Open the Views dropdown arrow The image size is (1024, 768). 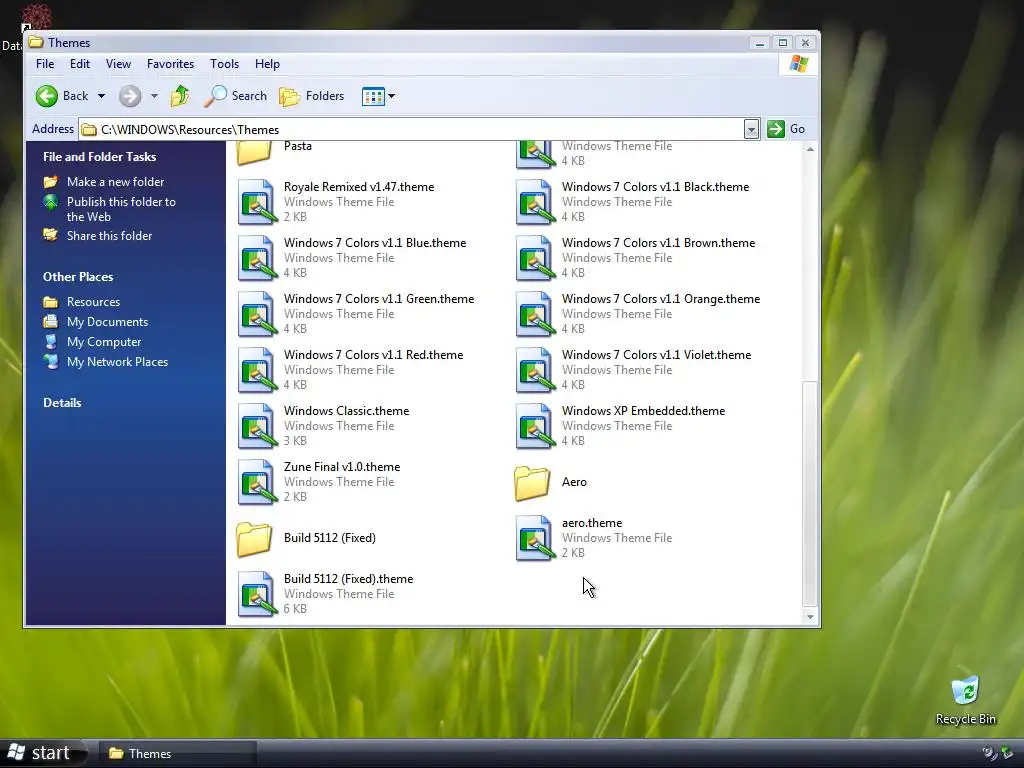(392, 96)
